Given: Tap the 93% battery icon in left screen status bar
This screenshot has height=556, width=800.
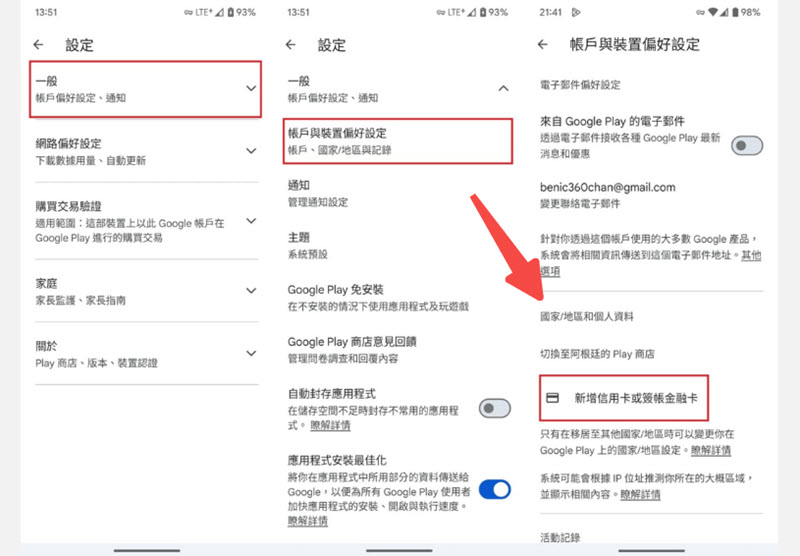Looking at the screenshot, I should [231, 12].
